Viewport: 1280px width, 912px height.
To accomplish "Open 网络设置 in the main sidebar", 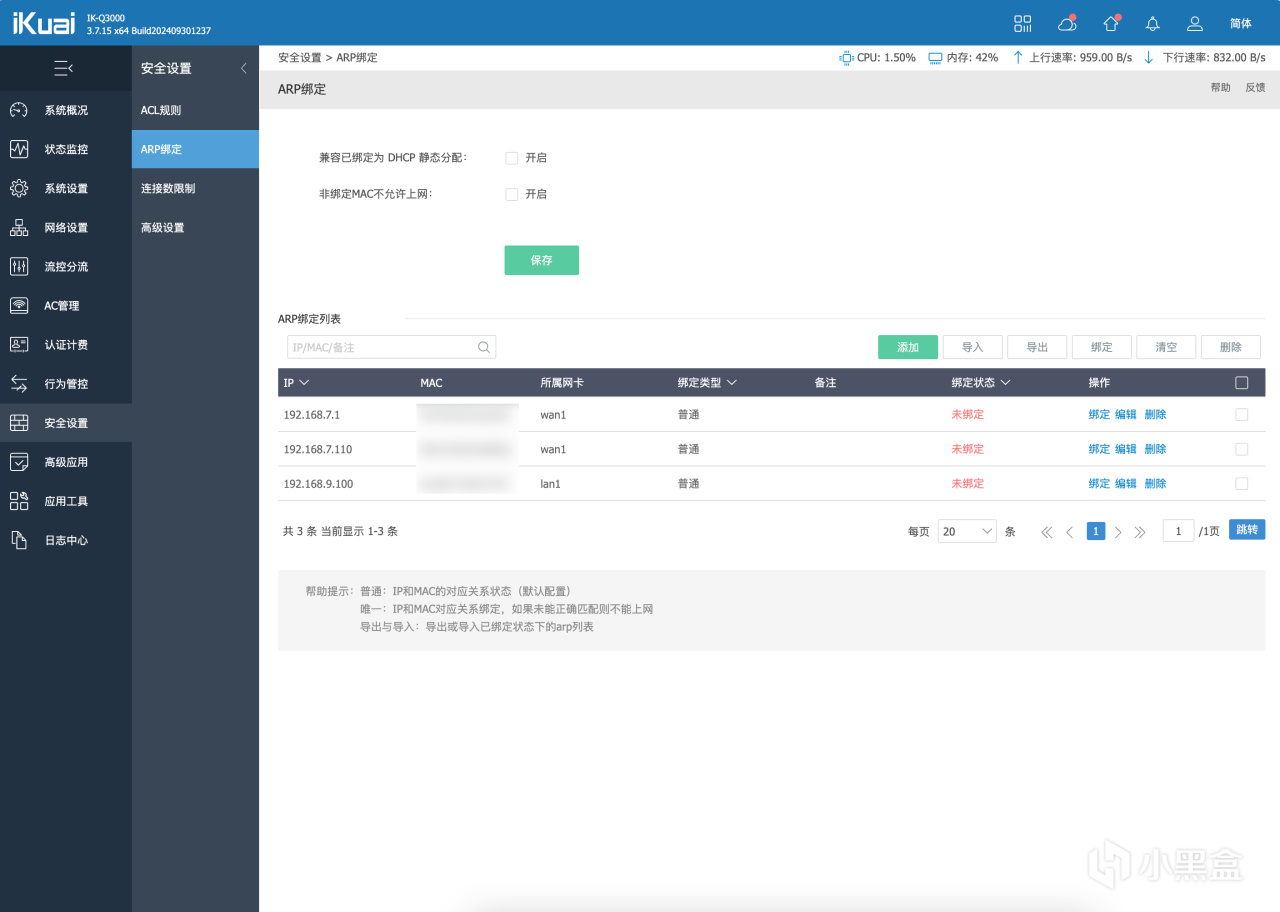I will (x=66, y=227).
